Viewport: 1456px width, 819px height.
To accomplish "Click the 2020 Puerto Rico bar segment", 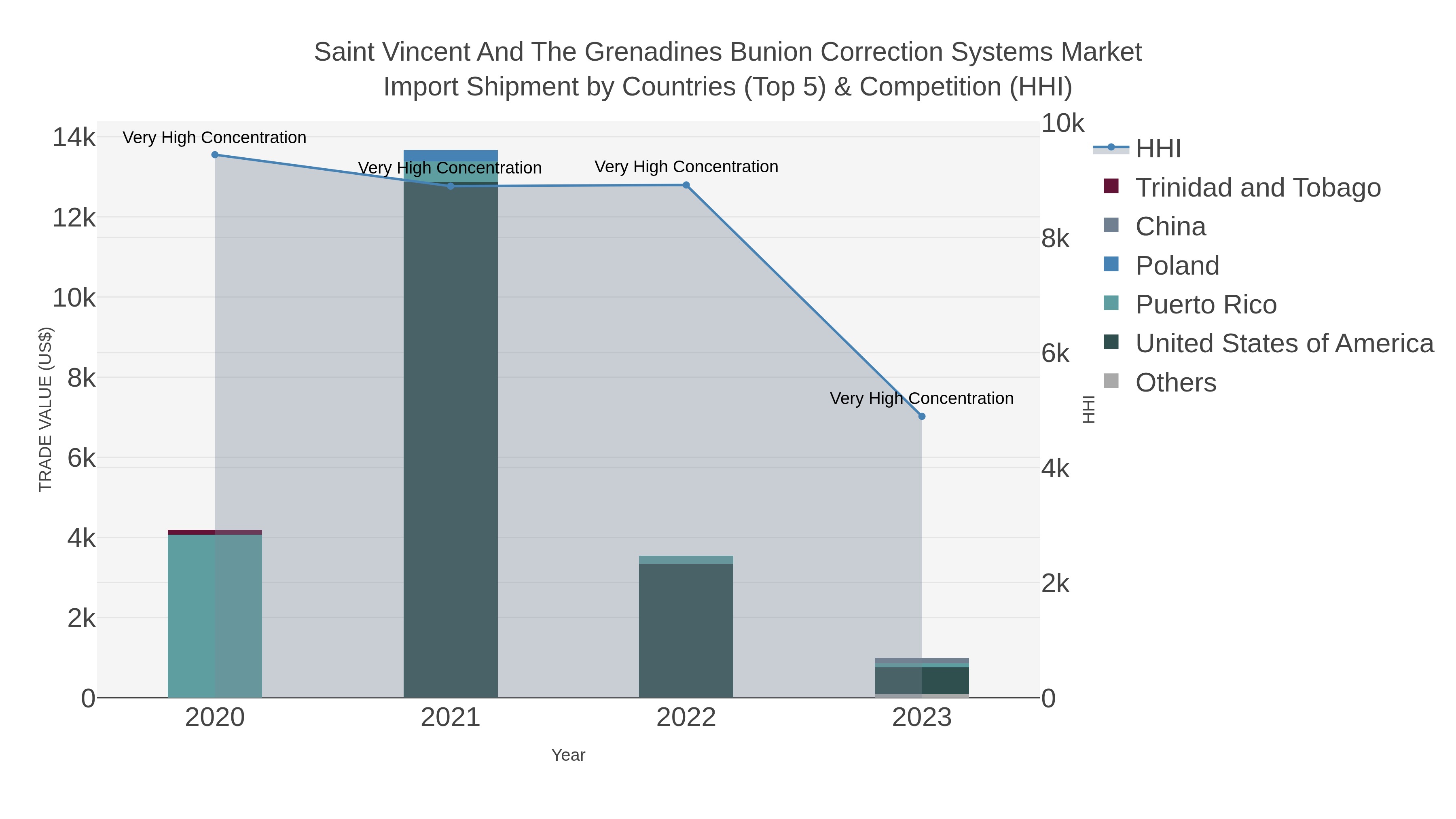I will (215, 616).
